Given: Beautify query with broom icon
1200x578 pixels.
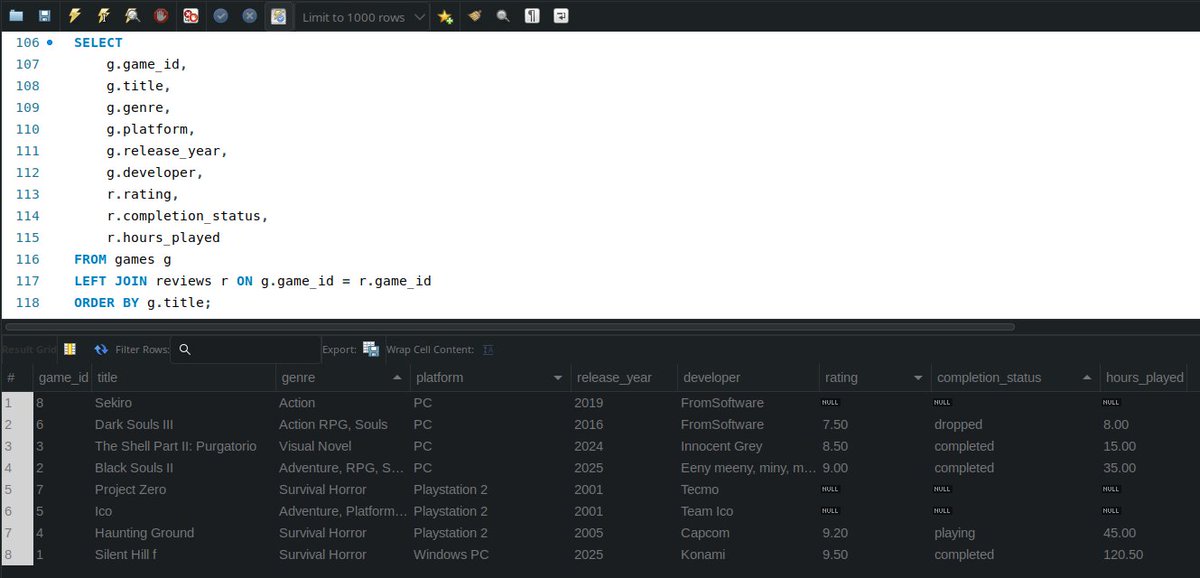Looking at the screenshot, I should [x=475, y=16].
